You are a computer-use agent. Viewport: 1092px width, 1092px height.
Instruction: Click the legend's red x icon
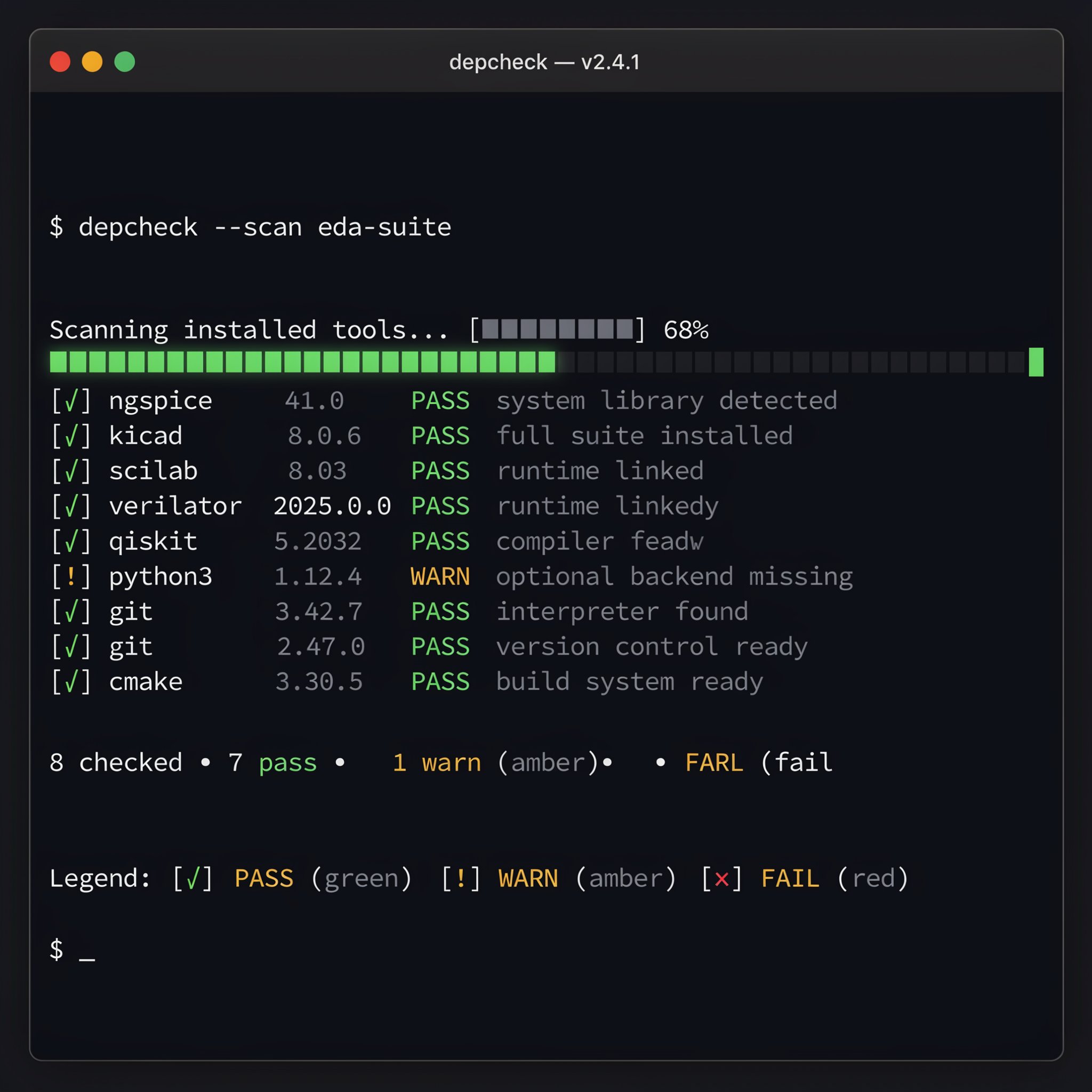click(x=721, y=879)
